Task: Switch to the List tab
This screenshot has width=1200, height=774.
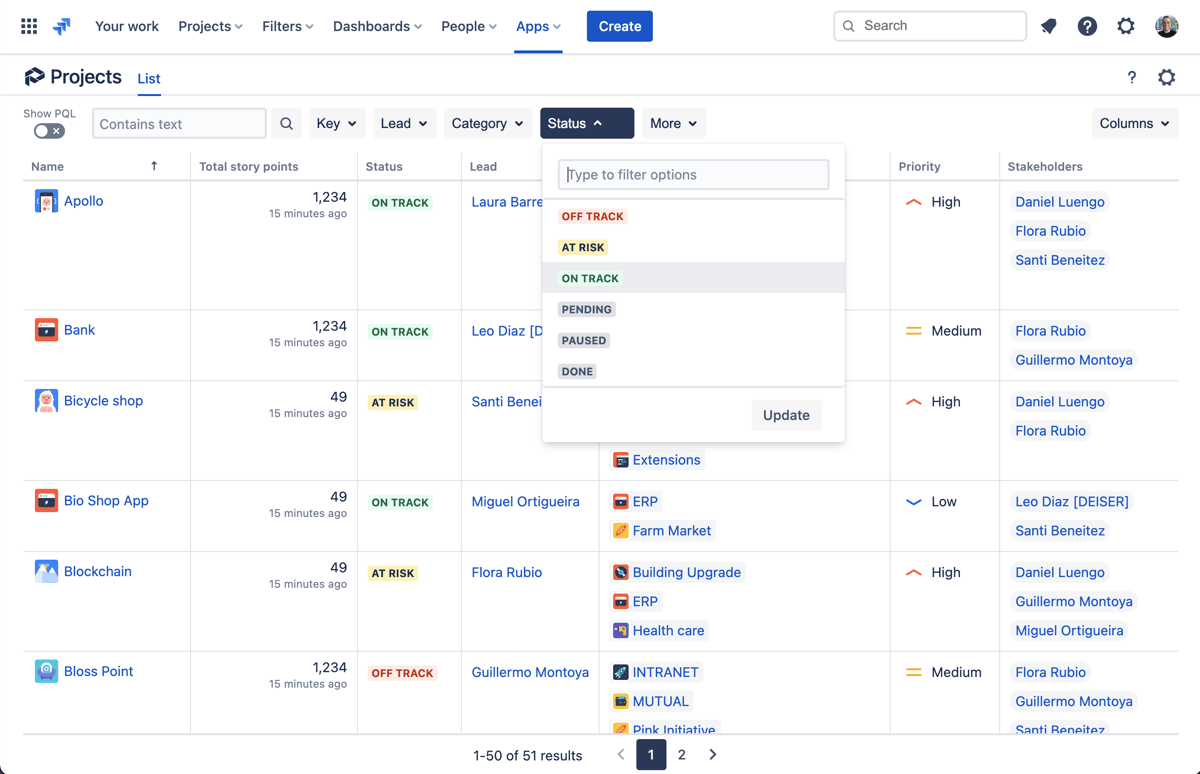Action: [x=148, y=78]
